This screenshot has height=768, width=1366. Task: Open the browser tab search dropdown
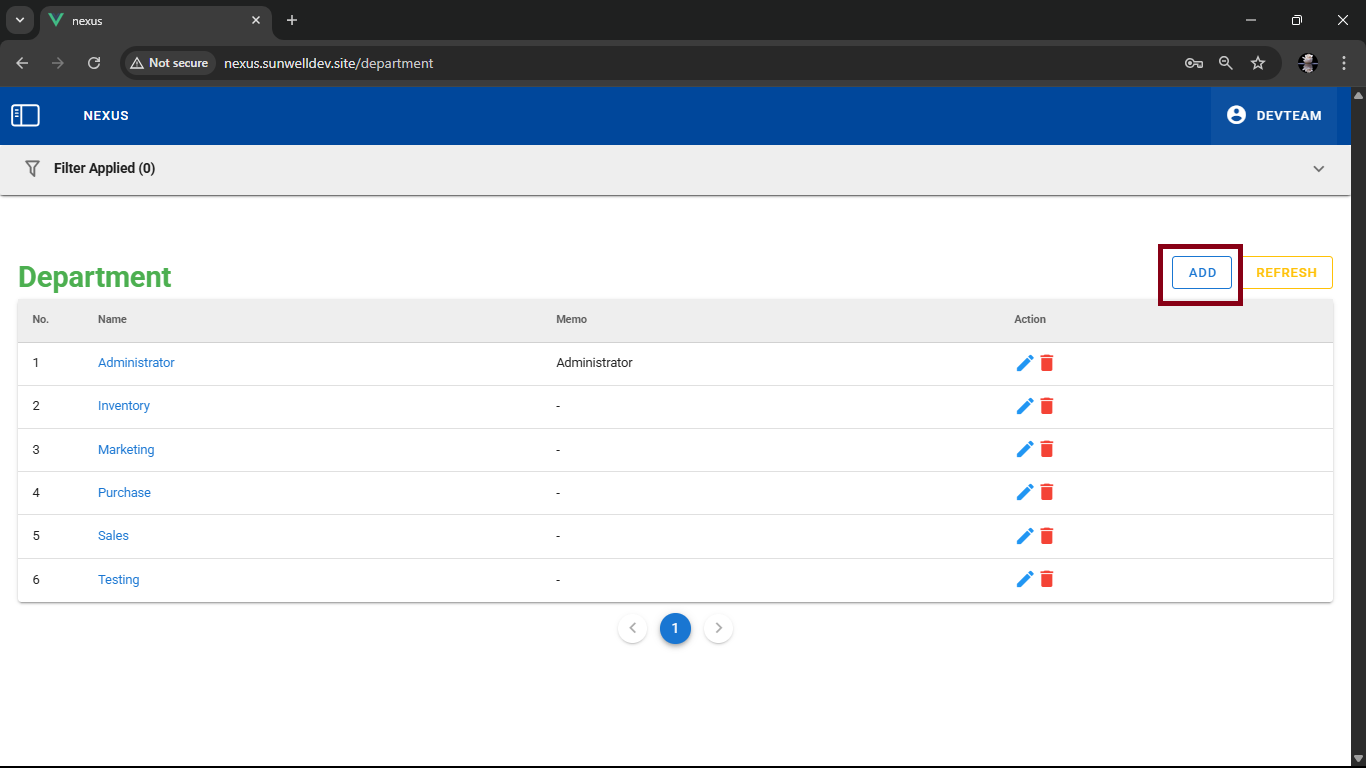20,20
